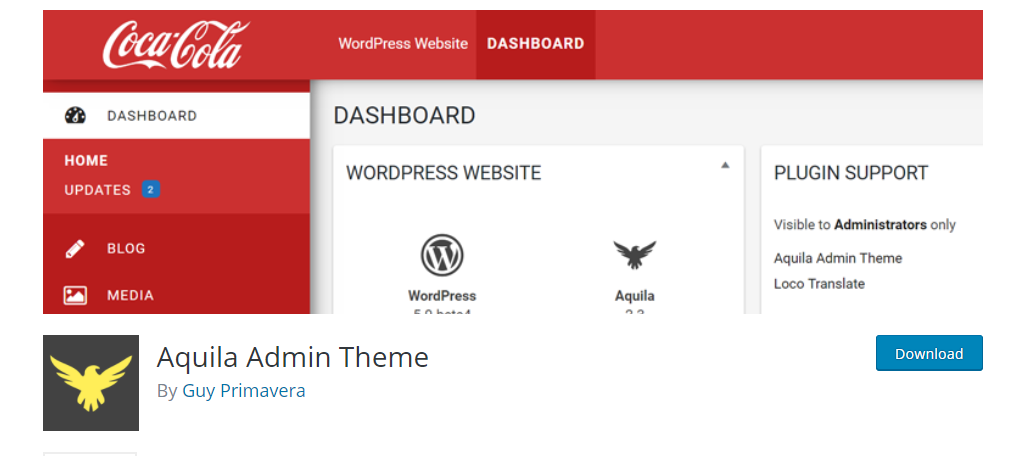1024x456 pixels.
Task: Click the Blog pencil icon
Action: click(x=75, y=249)
